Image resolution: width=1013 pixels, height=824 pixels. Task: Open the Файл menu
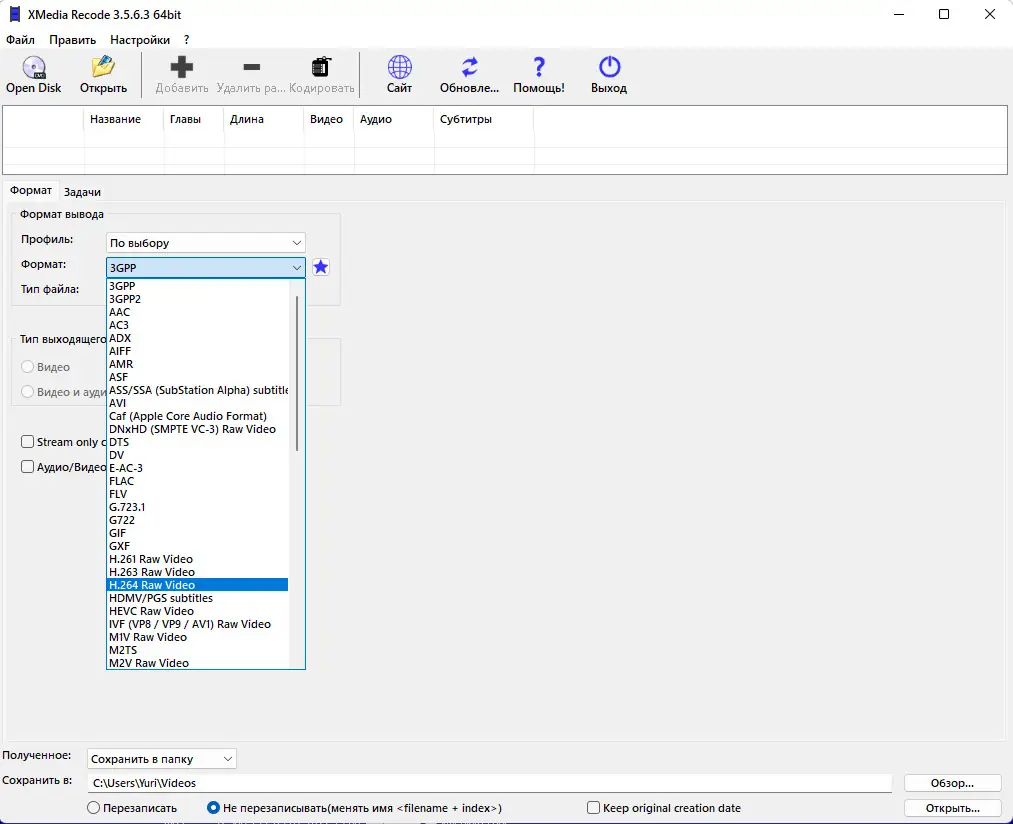click(x=20, y=39)
